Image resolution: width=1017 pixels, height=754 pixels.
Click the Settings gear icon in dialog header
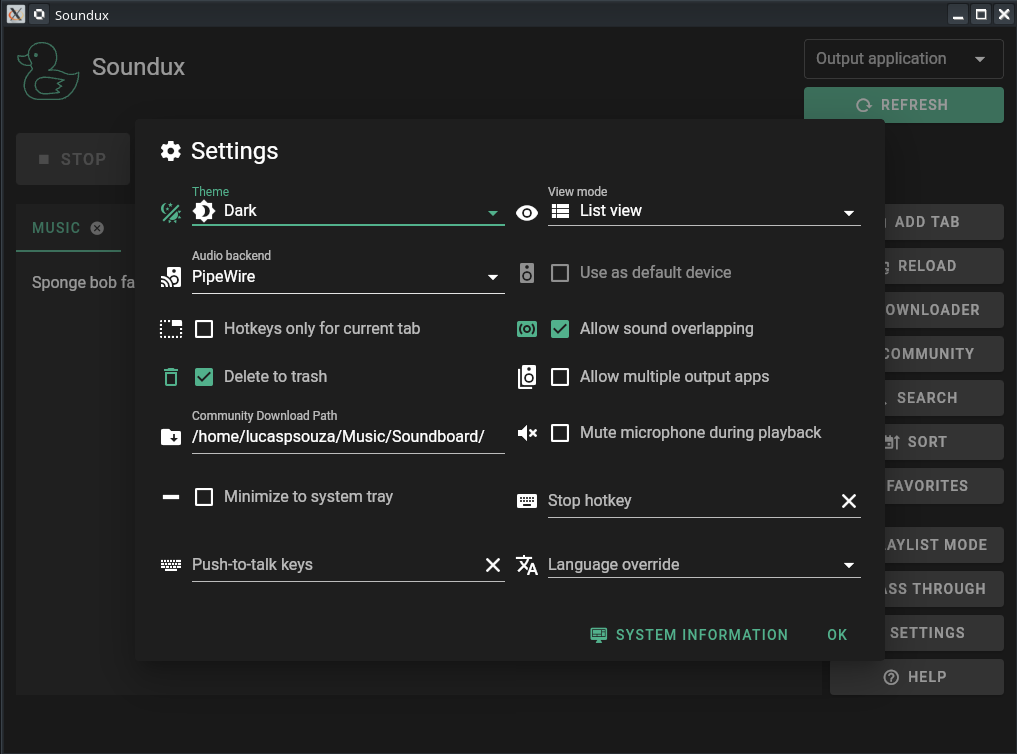pos(171,151)
